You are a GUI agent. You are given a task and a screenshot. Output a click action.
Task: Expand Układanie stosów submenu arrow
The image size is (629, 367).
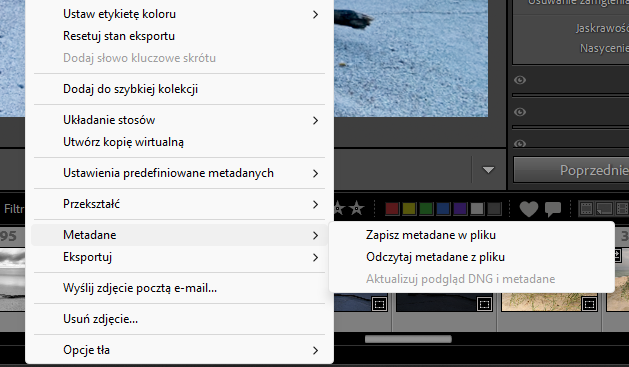click(316, 120)
